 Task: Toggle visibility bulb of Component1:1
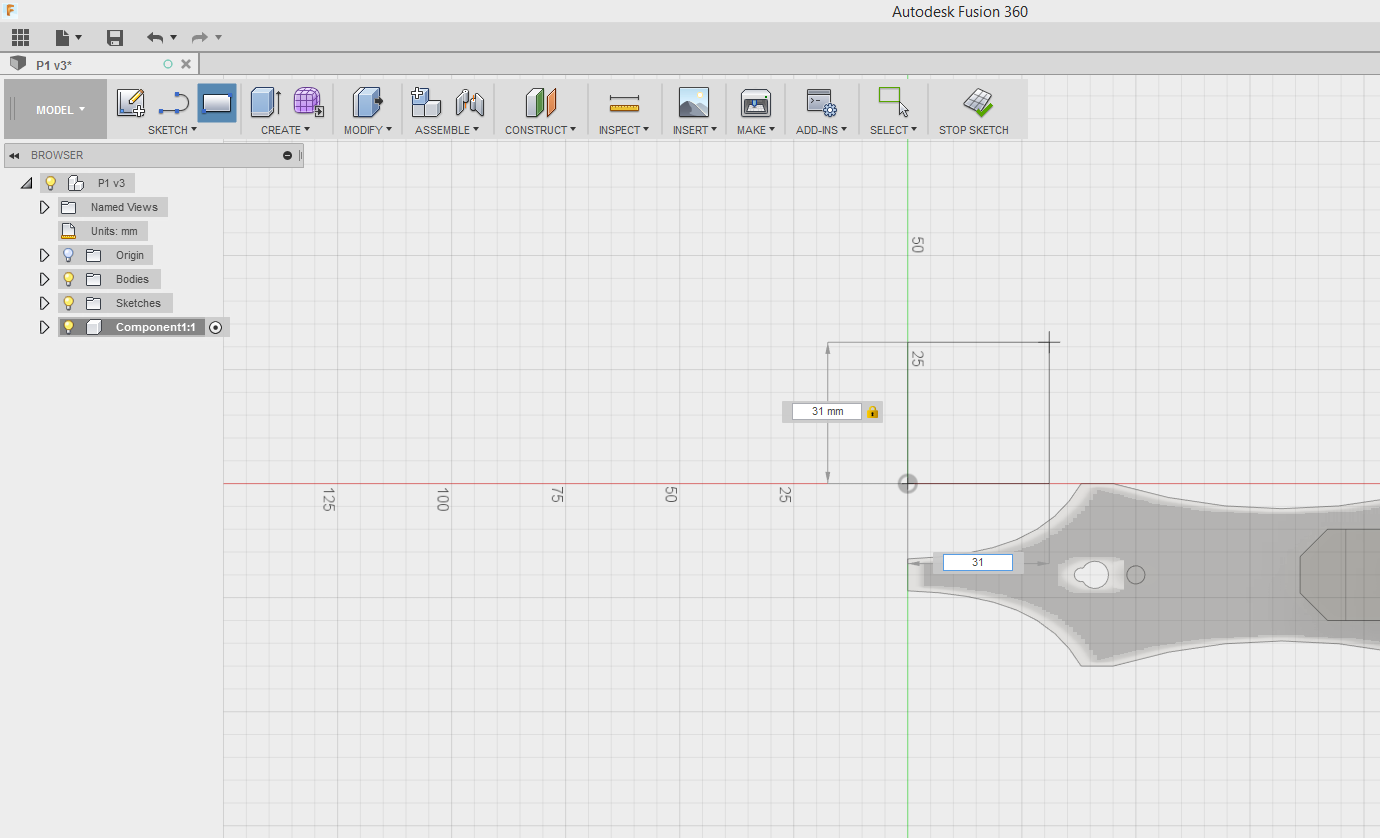pos(69,327)
